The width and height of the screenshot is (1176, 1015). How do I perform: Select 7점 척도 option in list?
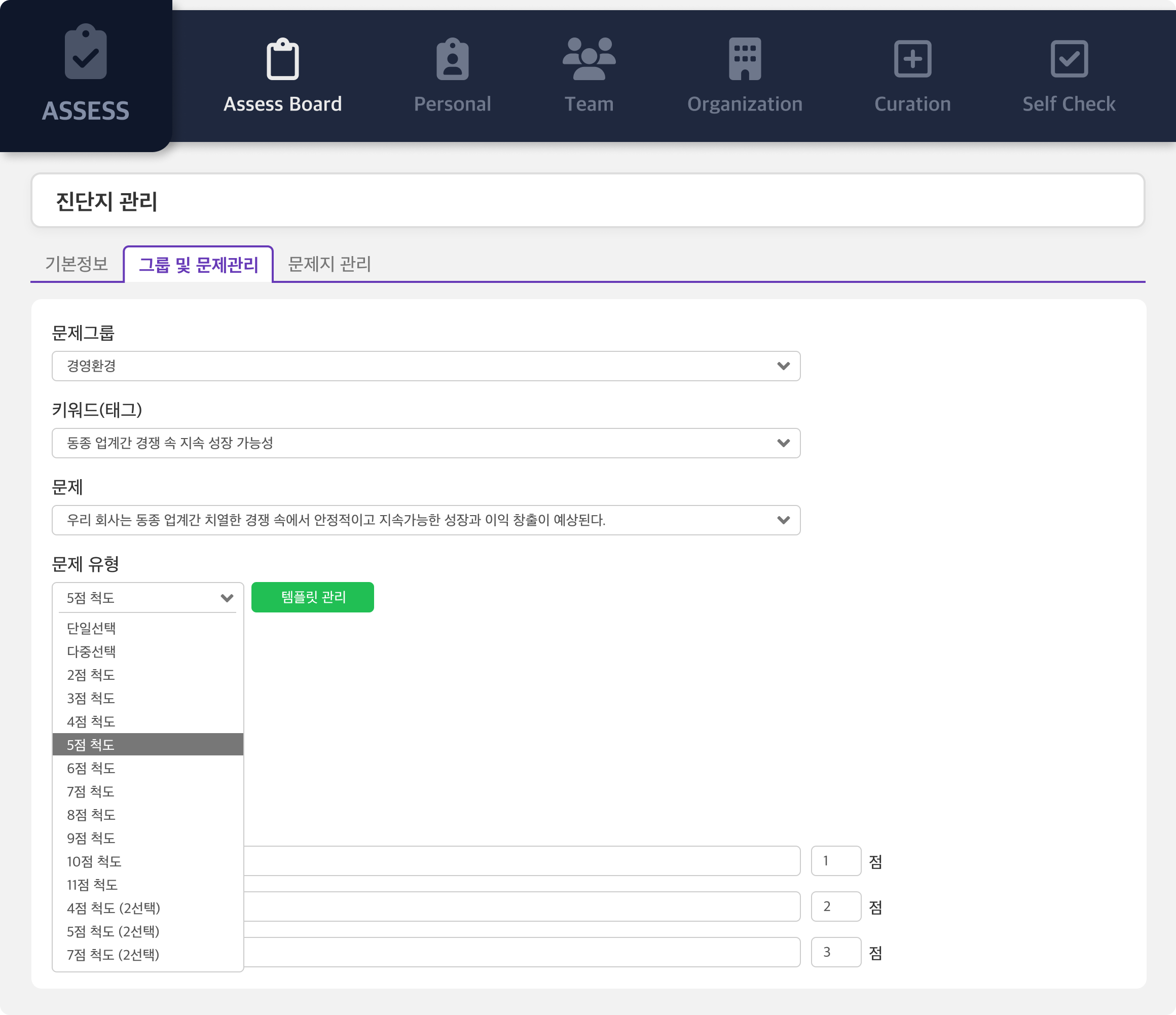[91, 791]
